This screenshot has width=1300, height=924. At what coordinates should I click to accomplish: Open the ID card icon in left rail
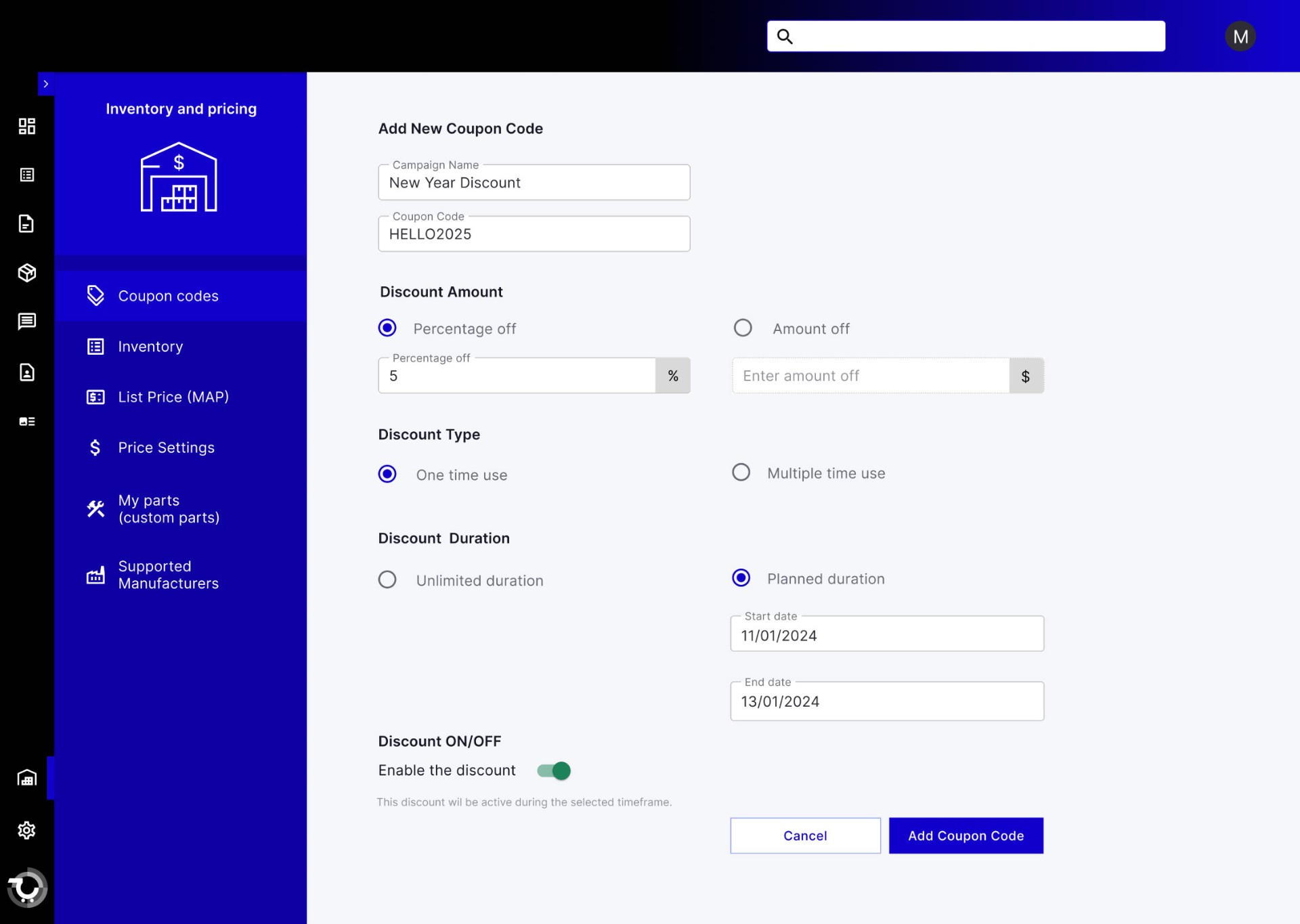click(x=27, y=421)
